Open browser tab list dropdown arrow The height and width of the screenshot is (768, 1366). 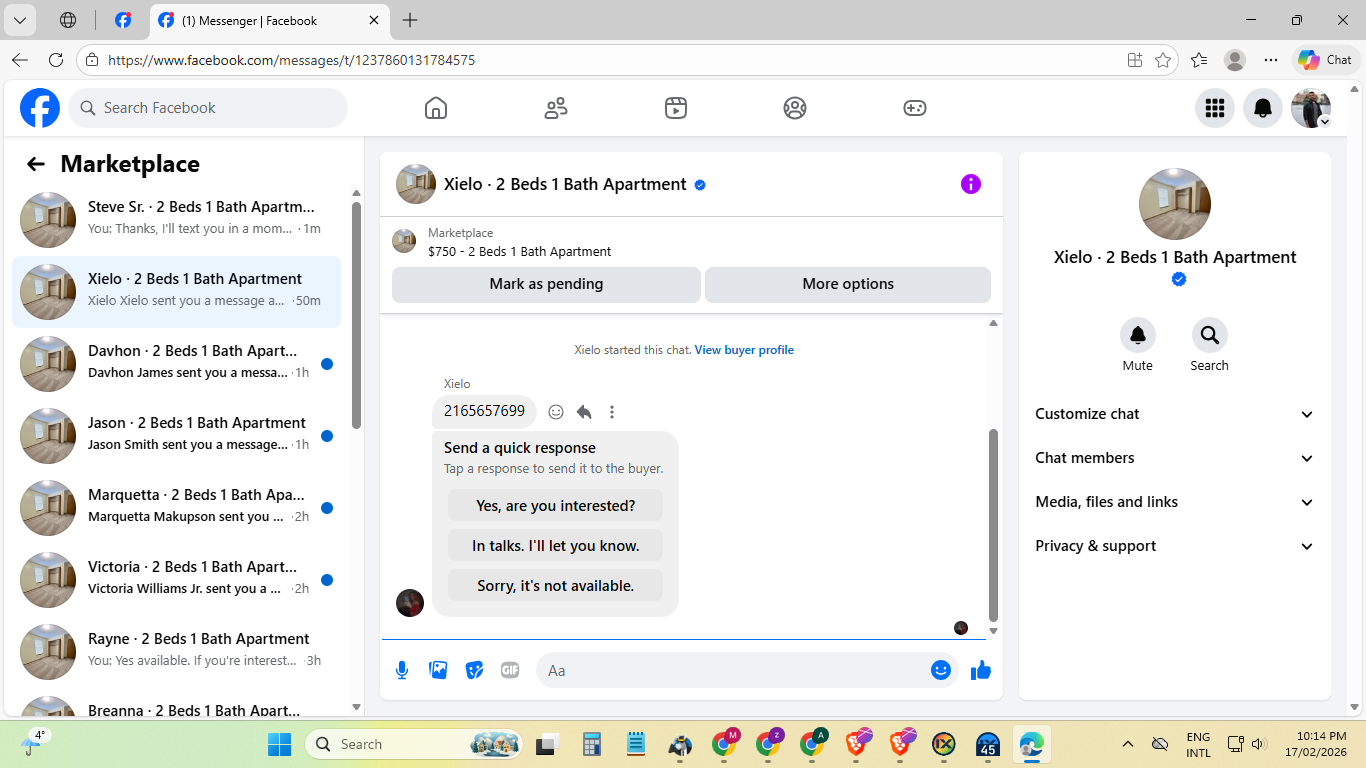coord(20,20)
